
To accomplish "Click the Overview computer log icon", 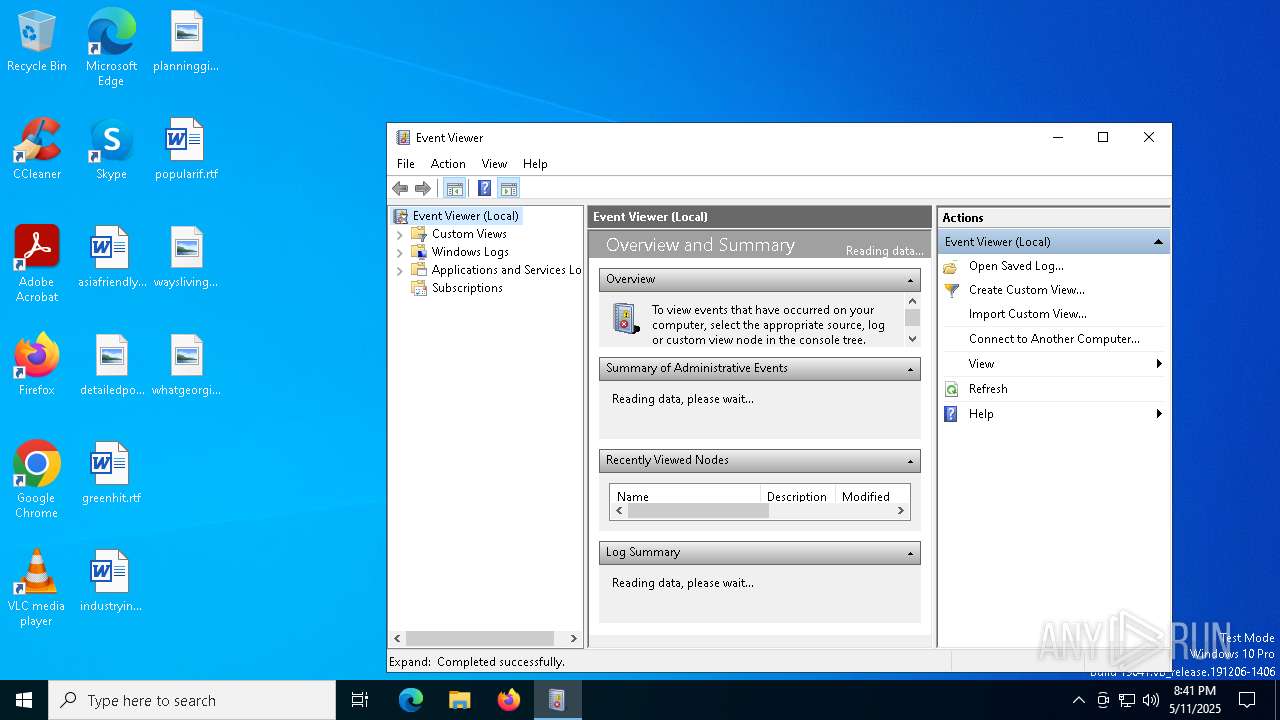I will click(626, 319).
